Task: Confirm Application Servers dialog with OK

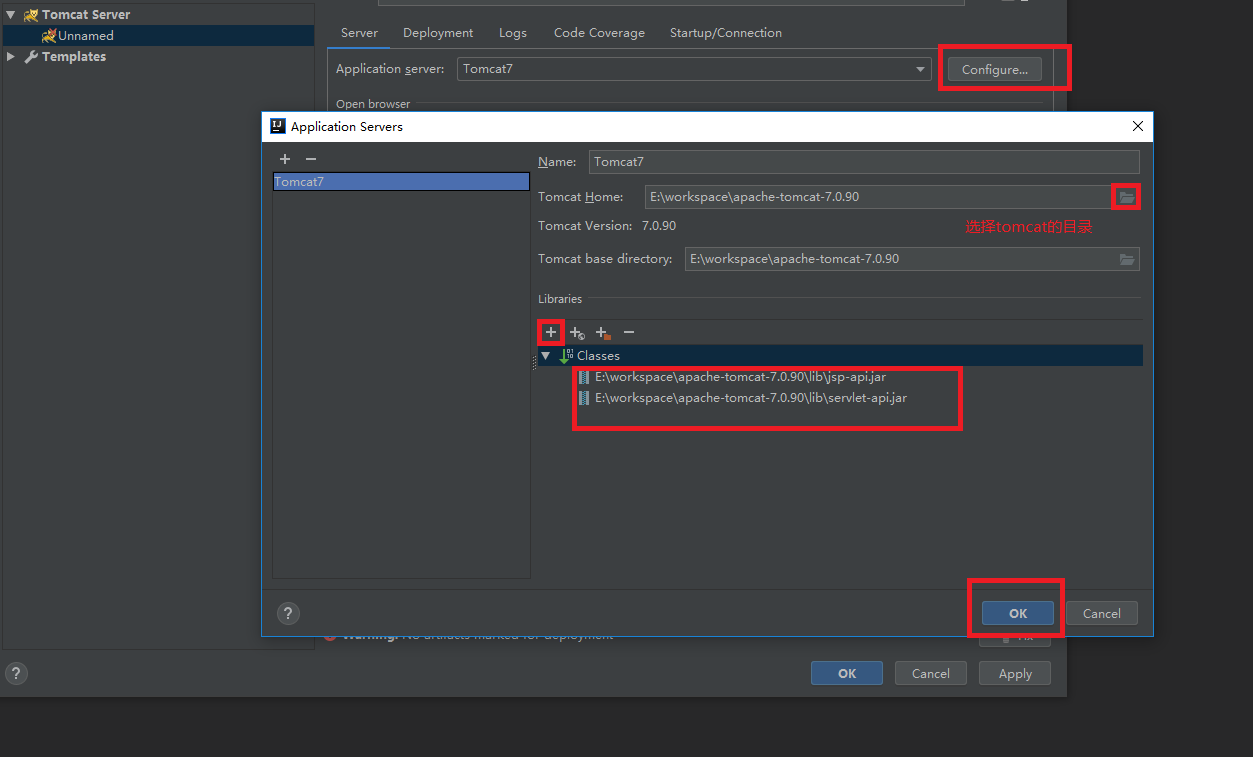Action: [x=1018, y=613]
